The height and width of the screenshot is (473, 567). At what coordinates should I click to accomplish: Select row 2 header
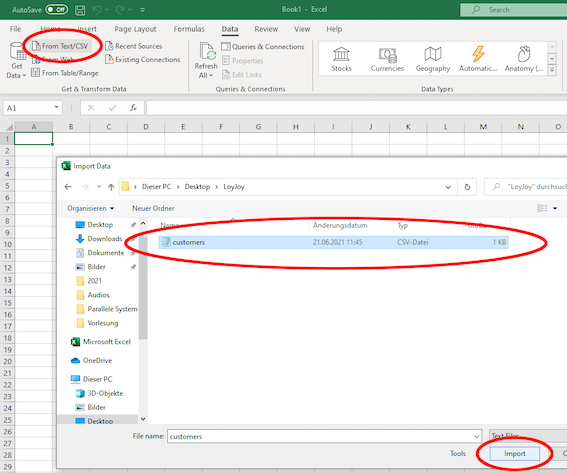7,150
